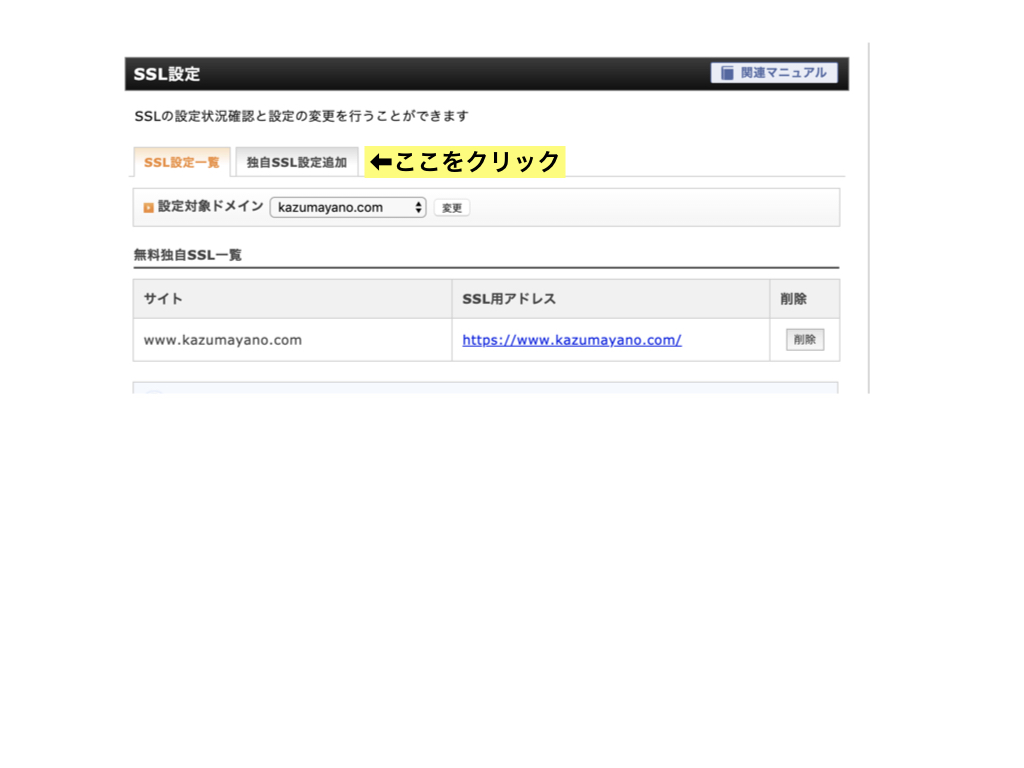Click the 設定対象ドメイン label text
Viewport: 1024px width, 768px height.
coord(210,206)
